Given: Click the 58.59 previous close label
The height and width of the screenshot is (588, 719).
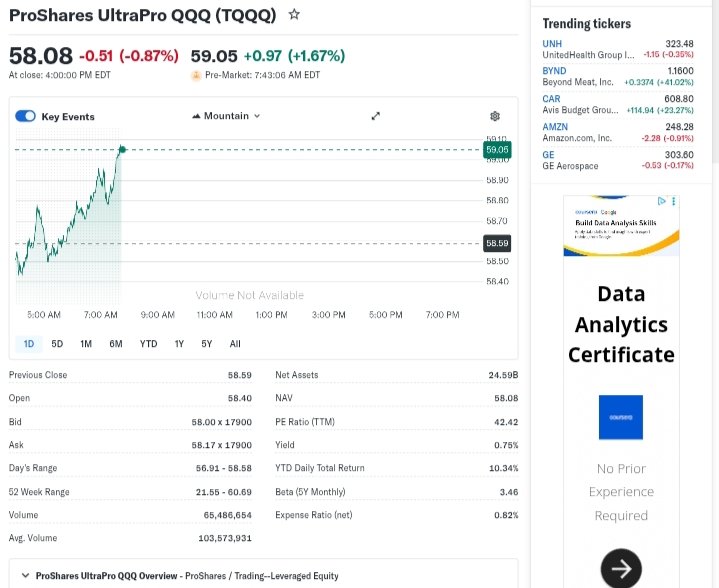Looking at the screenshot, I should (x=497, y=243).
